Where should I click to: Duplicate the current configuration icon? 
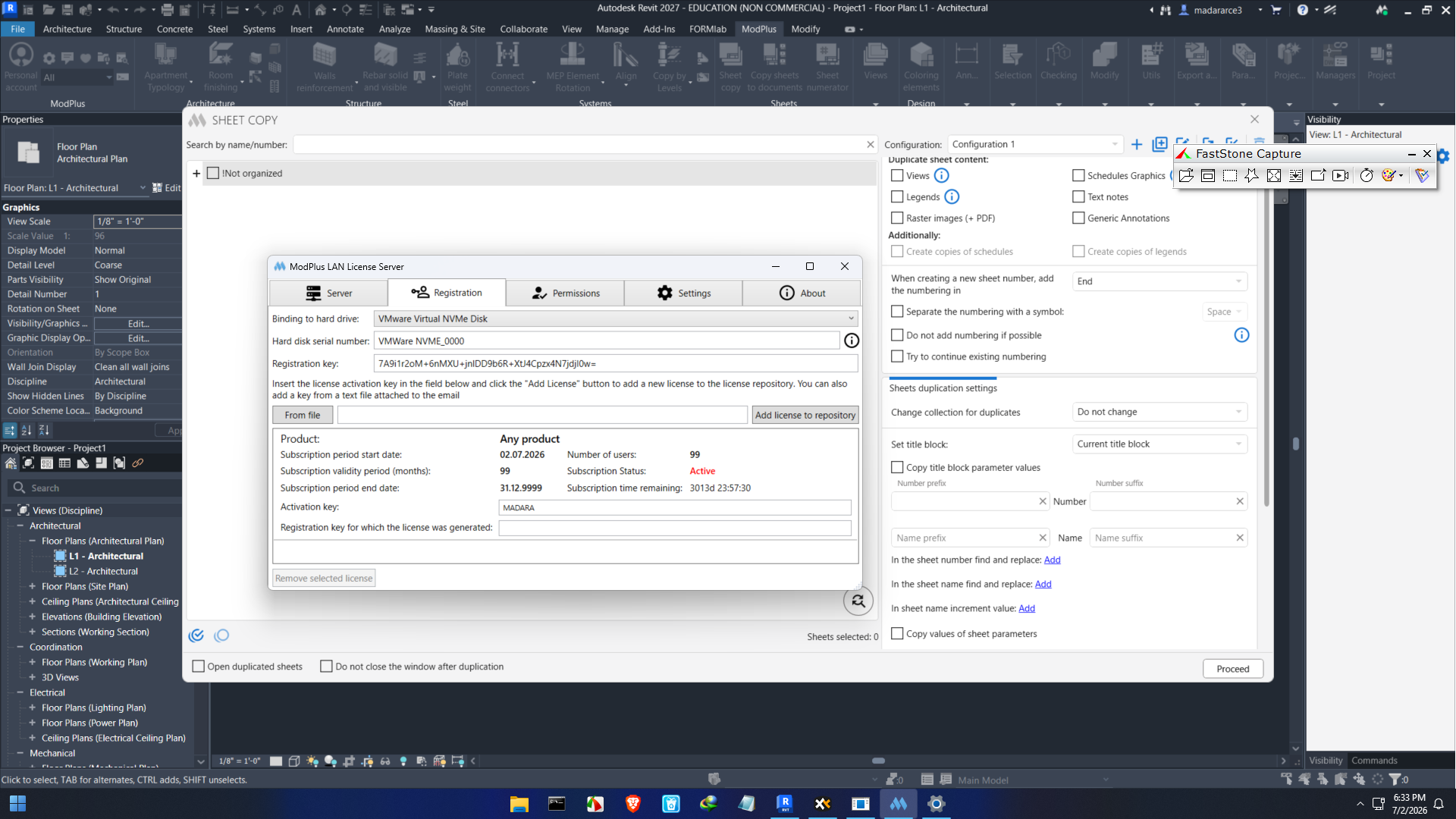1159,145
